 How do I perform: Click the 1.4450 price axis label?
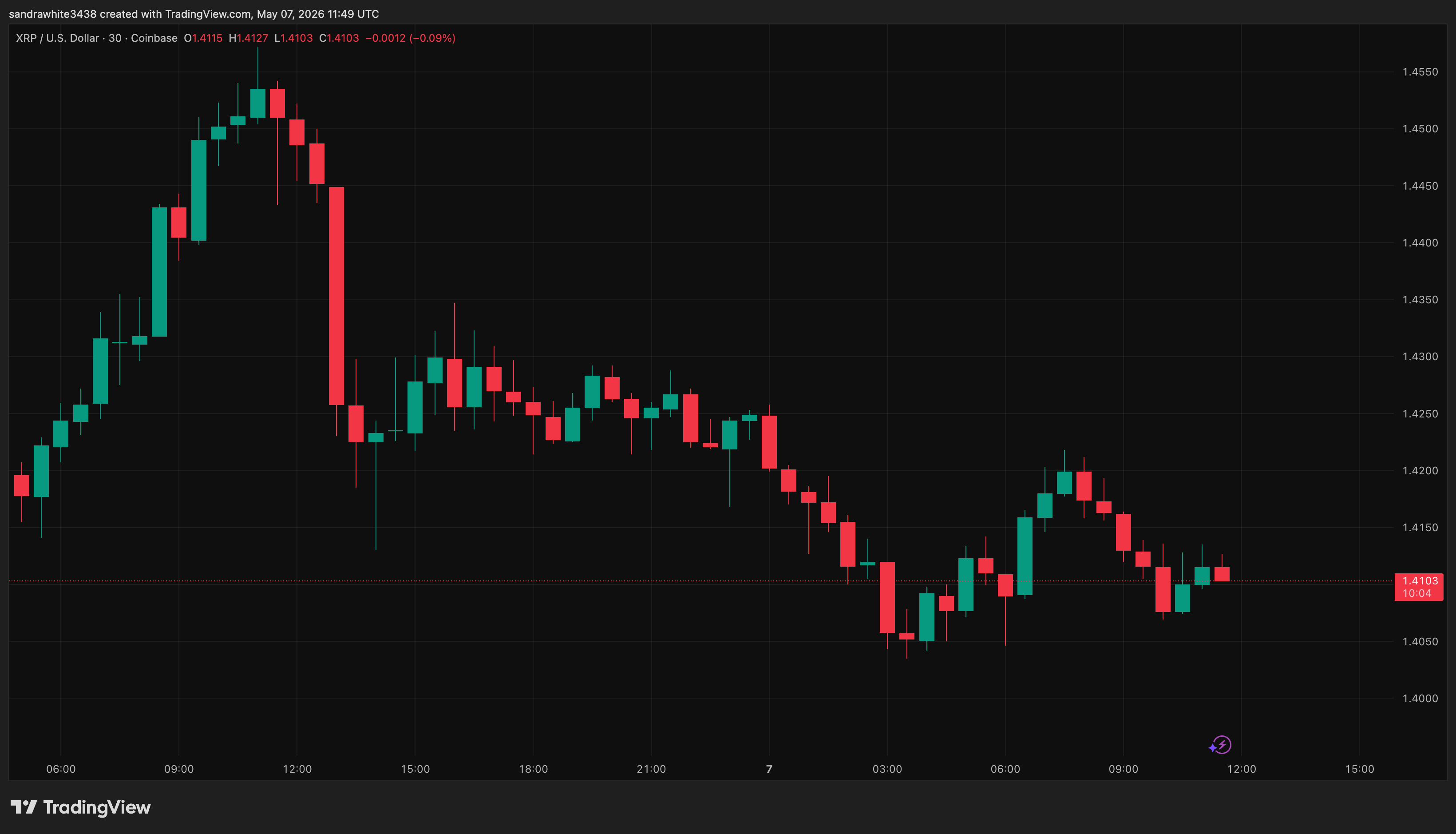click(1420, 186)
